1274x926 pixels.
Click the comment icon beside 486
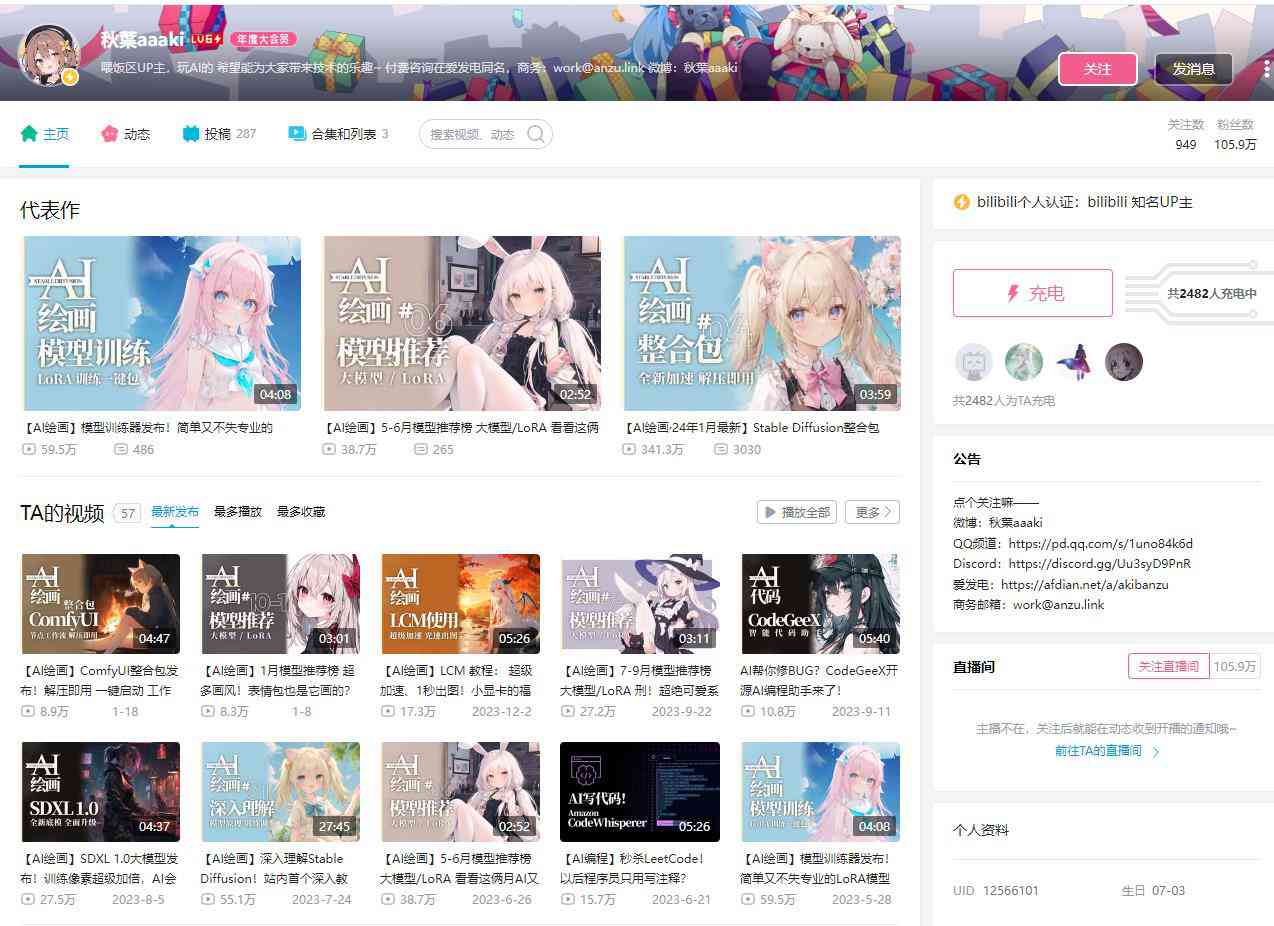point(121,450)
